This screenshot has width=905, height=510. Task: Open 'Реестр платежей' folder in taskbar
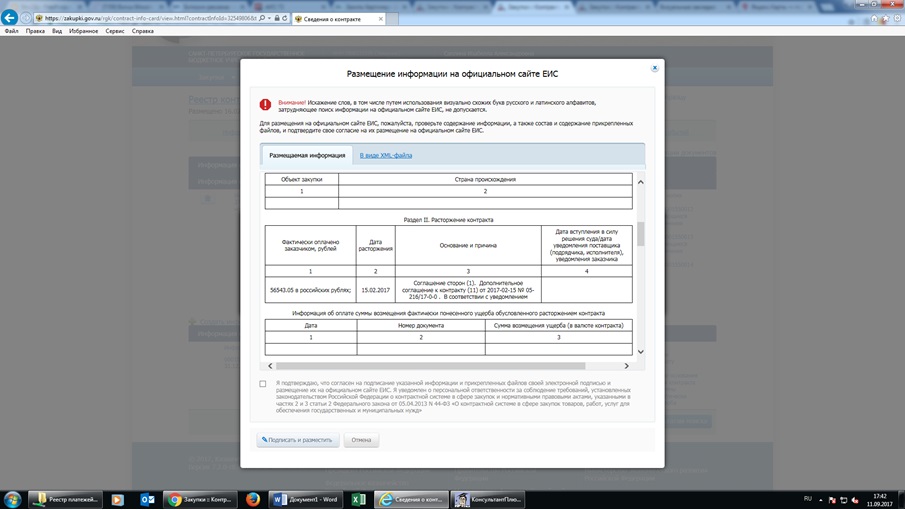click(66, 500)
